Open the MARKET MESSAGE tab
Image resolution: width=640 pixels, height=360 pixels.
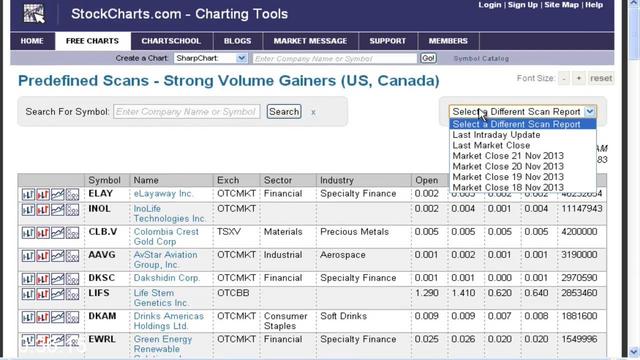[x=310, y=41]
